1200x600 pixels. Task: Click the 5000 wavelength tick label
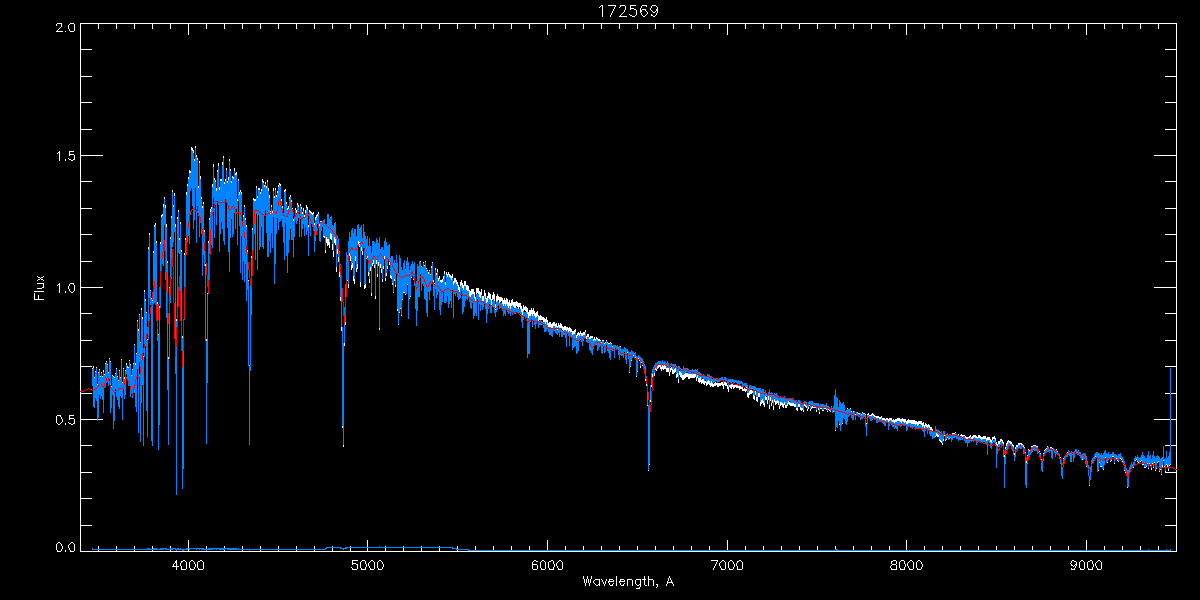[x=367, y=565]
